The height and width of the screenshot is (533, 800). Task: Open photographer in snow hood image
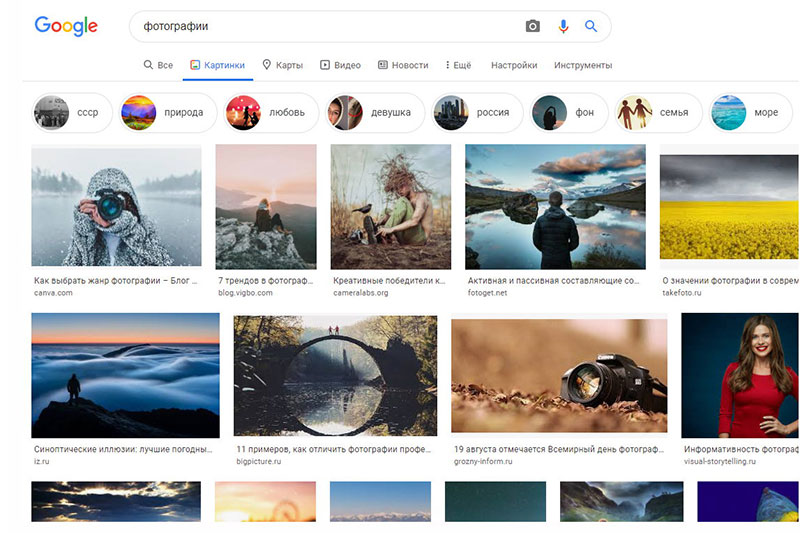tap(116, 206)
